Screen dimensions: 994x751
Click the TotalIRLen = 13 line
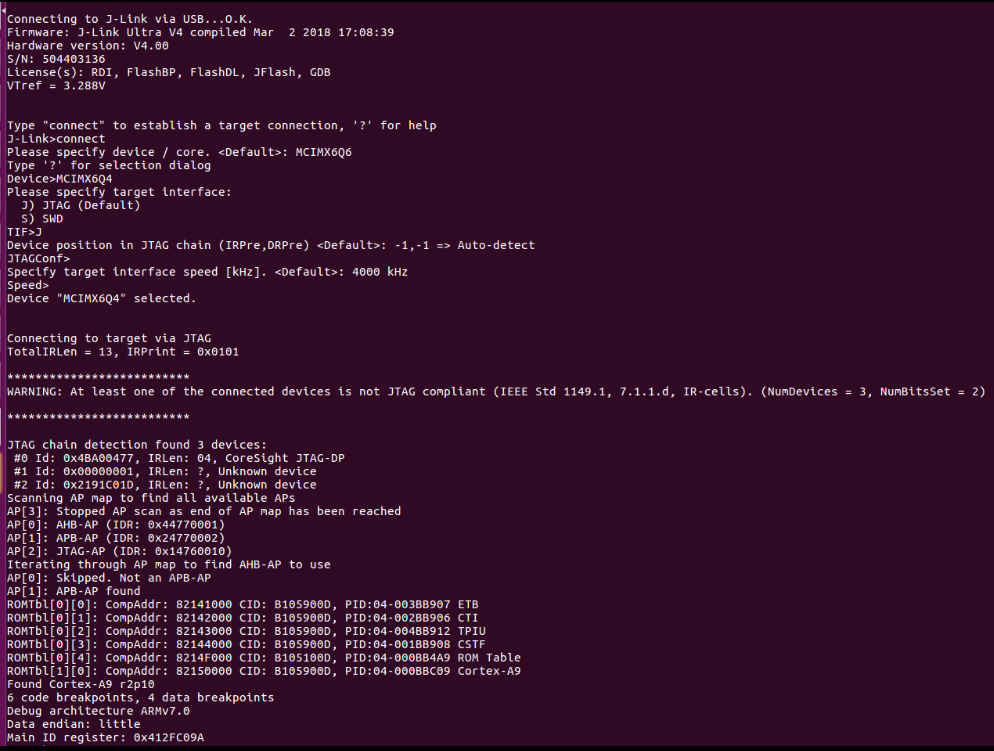coord(123,352)
